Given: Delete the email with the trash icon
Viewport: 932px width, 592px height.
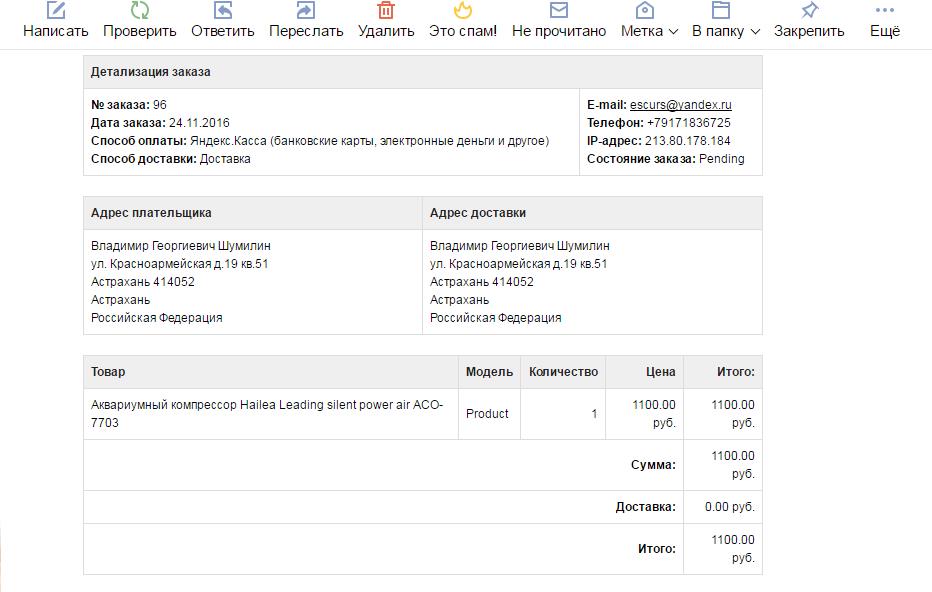Looking at the screenshot, I should point(386,10).
